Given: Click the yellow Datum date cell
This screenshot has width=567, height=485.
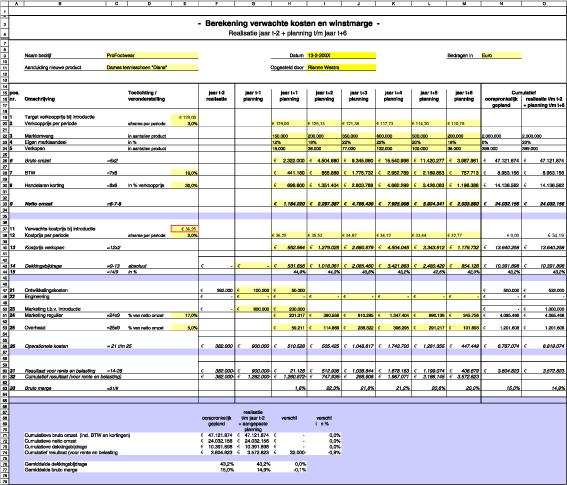Looking at the screenshot, I should pyautogui.click(x=341, y=55).
